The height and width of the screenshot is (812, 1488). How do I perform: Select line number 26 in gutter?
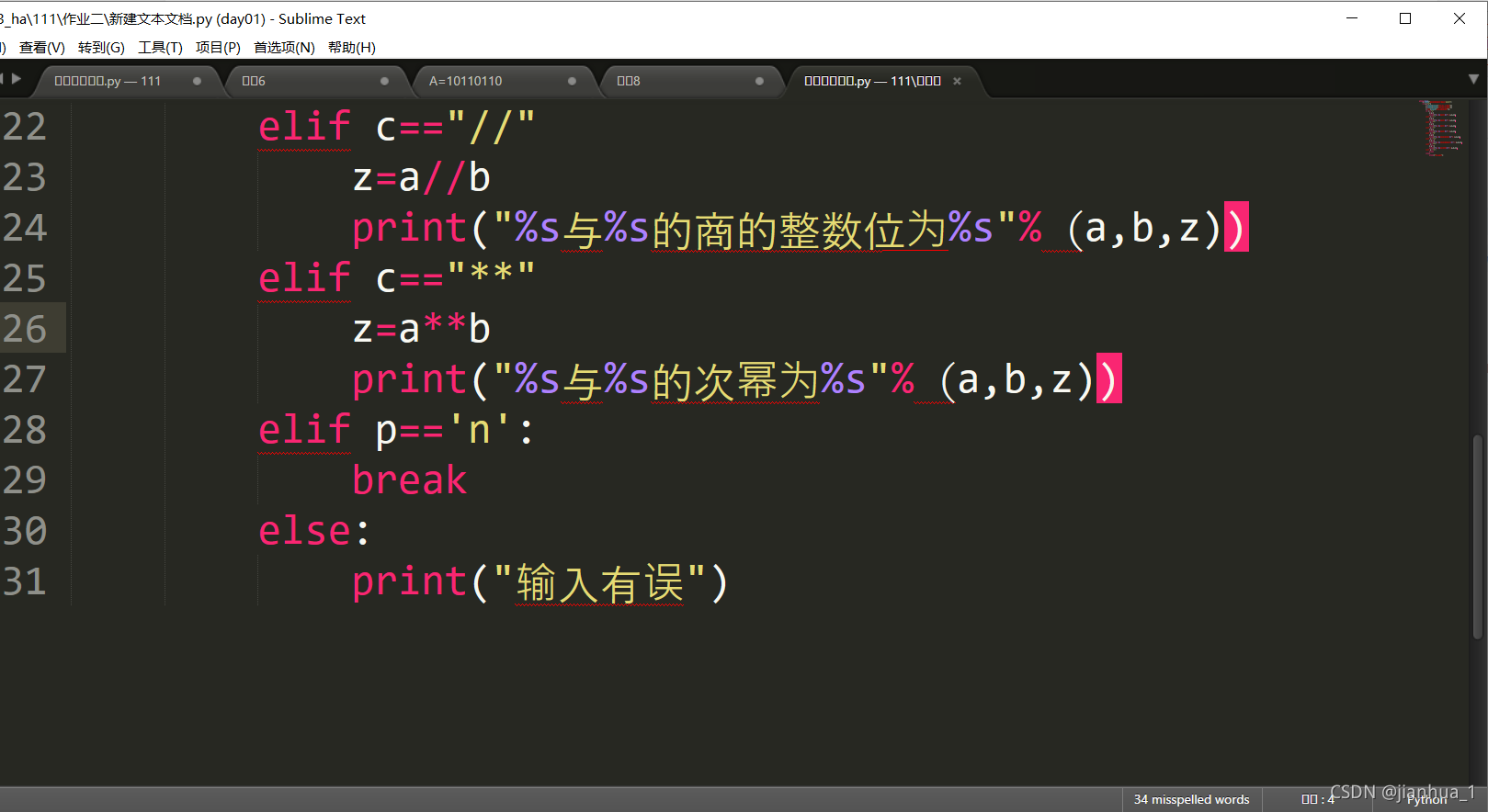[x=25, y=329]
